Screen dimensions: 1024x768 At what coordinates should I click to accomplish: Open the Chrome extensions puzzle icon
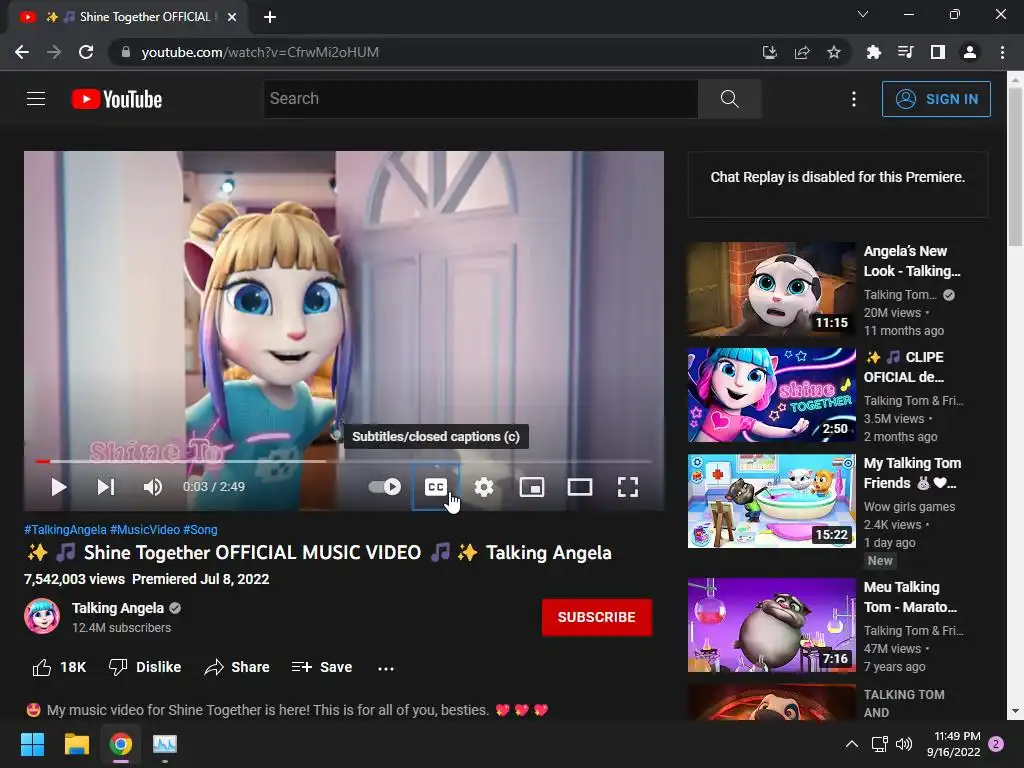point(873,52)
